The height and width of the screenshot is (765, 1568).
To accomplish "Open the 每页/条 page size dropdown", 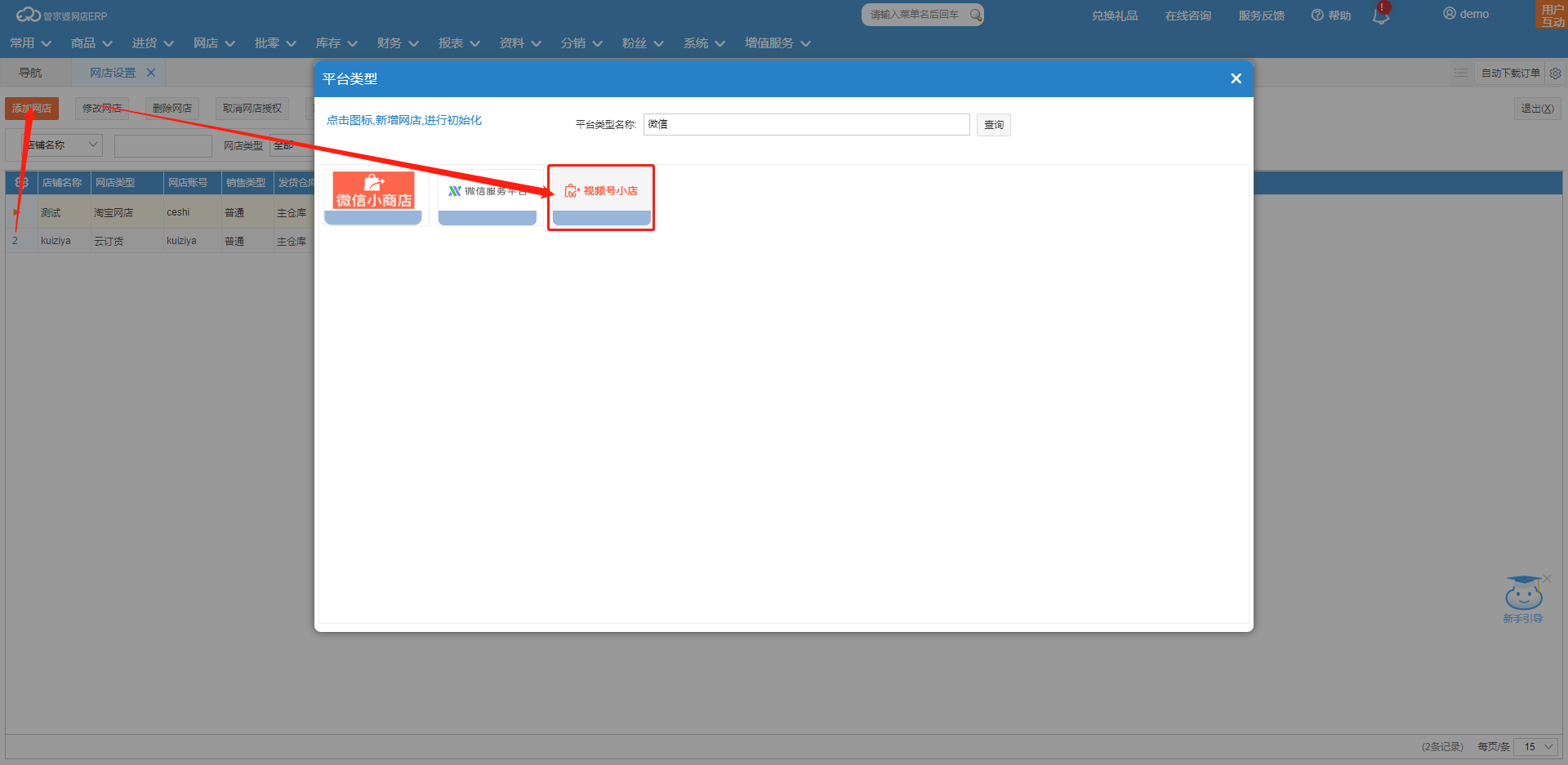I will tap(1536, 747).
